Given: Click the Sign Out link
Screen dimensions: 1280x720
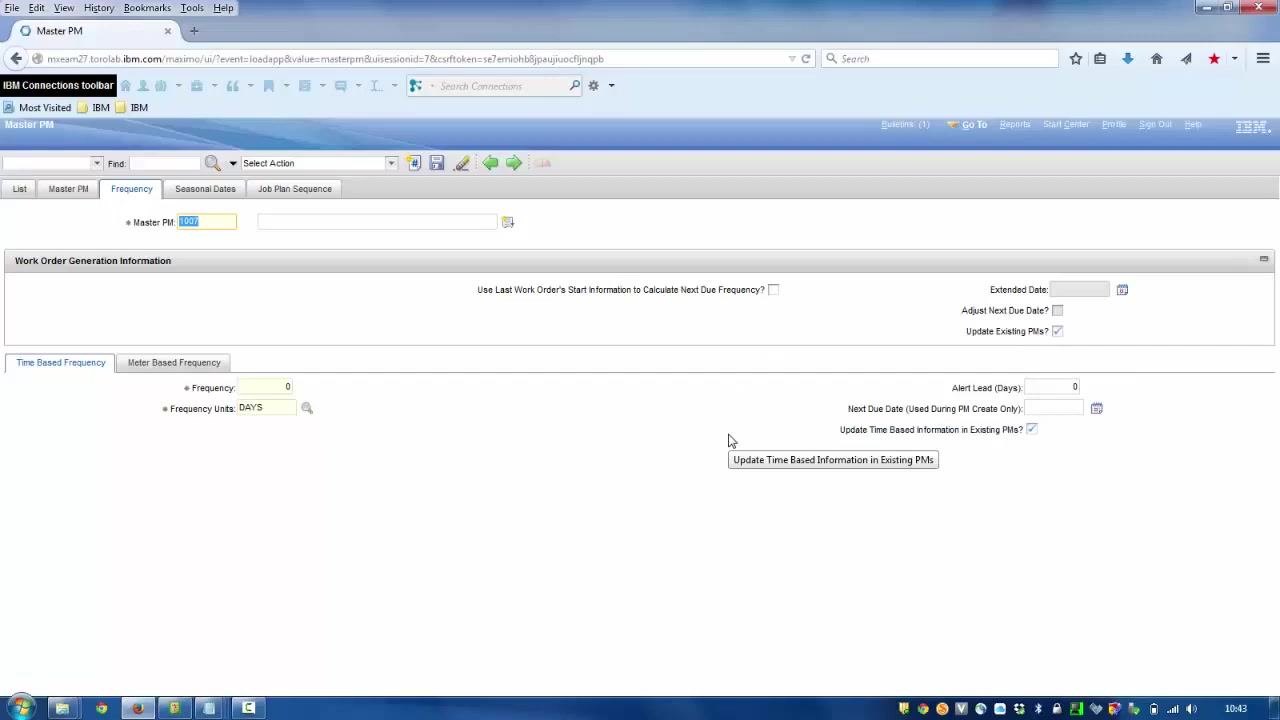Looking at the screenshot, I should pyautogui.click(x=1155, y=125).
